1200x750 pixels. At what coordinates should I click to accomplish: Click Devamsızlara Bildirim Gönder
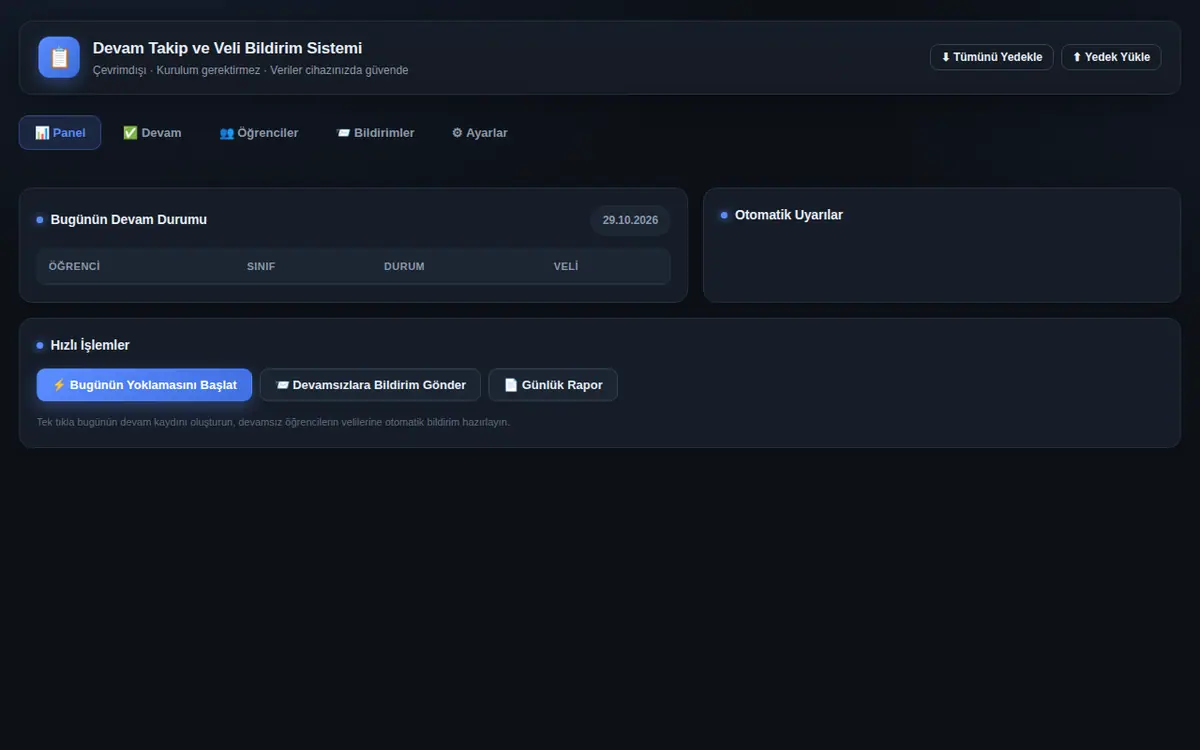point(370,385)
